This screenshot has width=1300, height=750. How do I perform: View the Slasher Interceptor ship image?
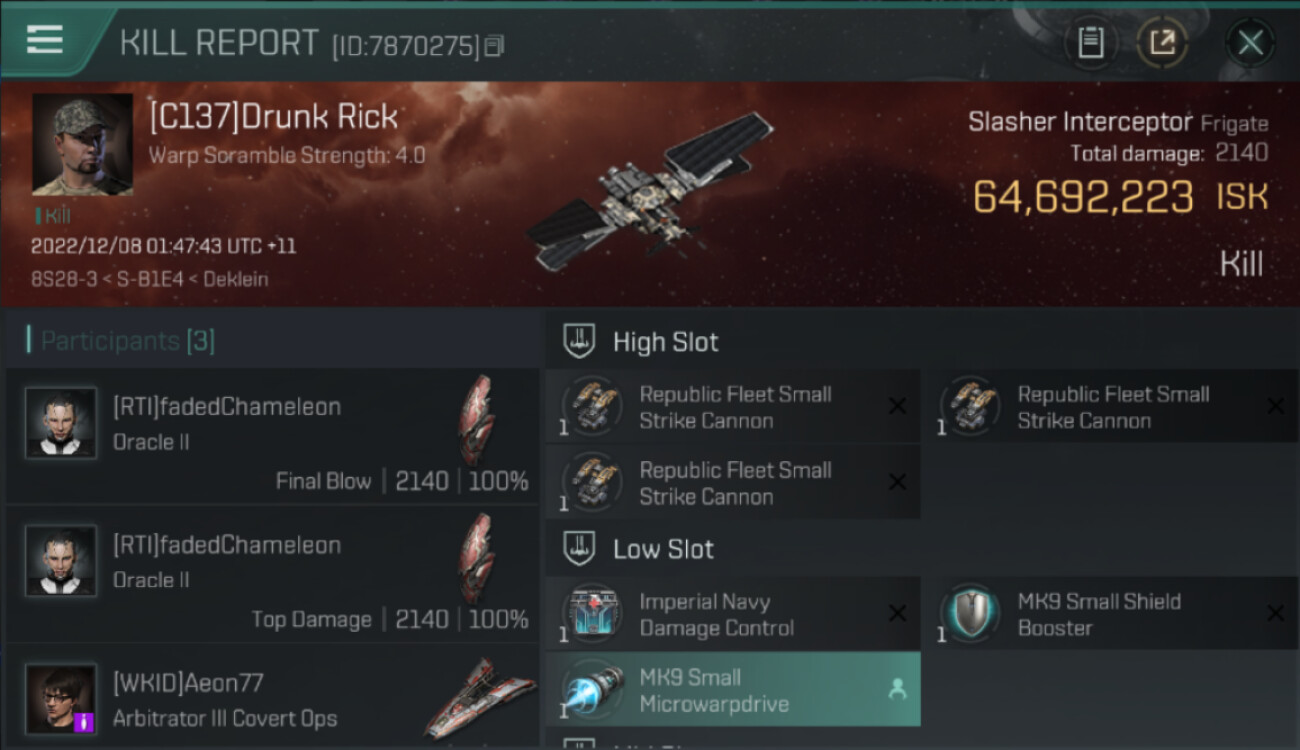point(650,192)
